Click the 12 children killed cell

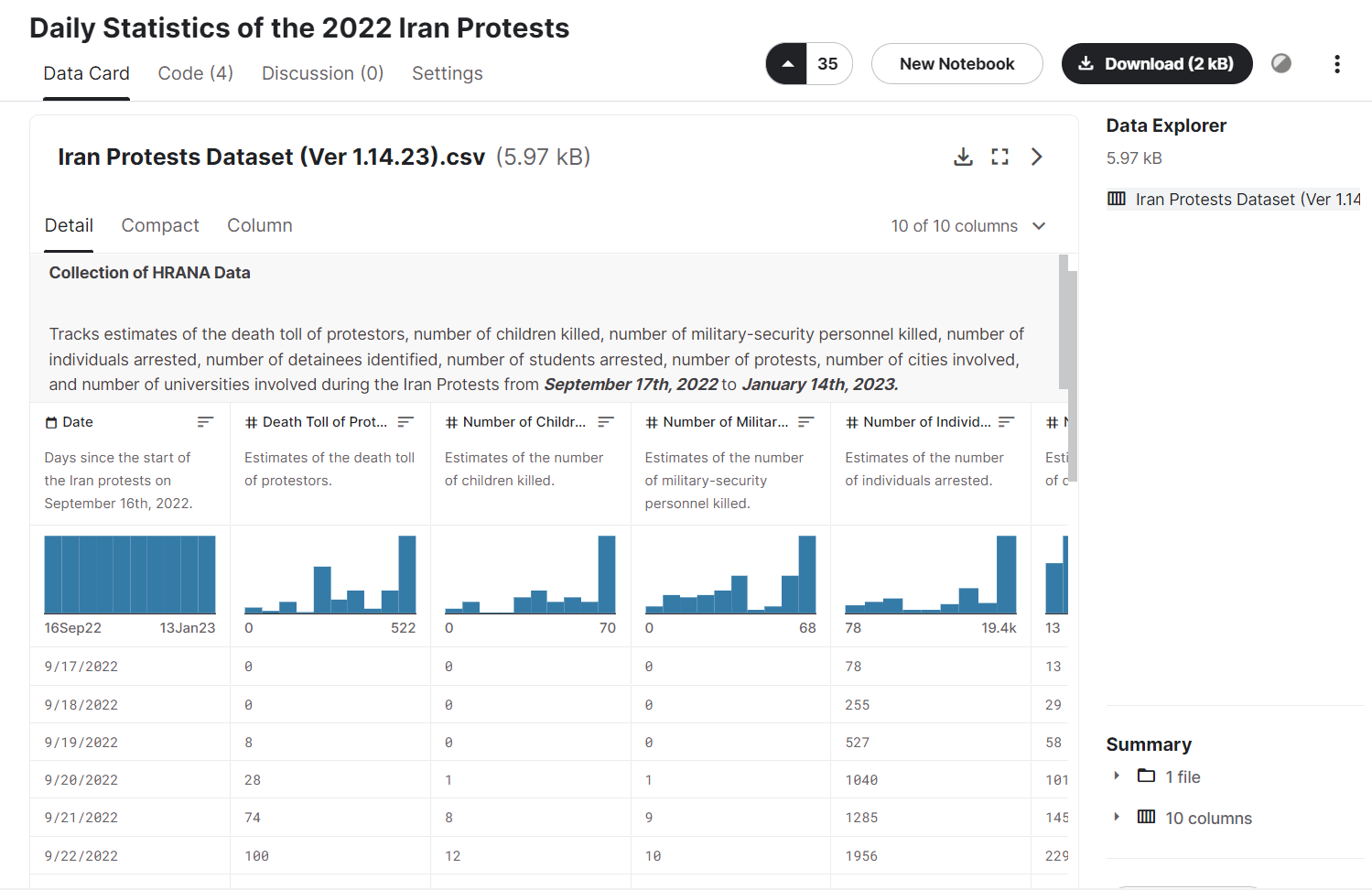click(453, 856)
